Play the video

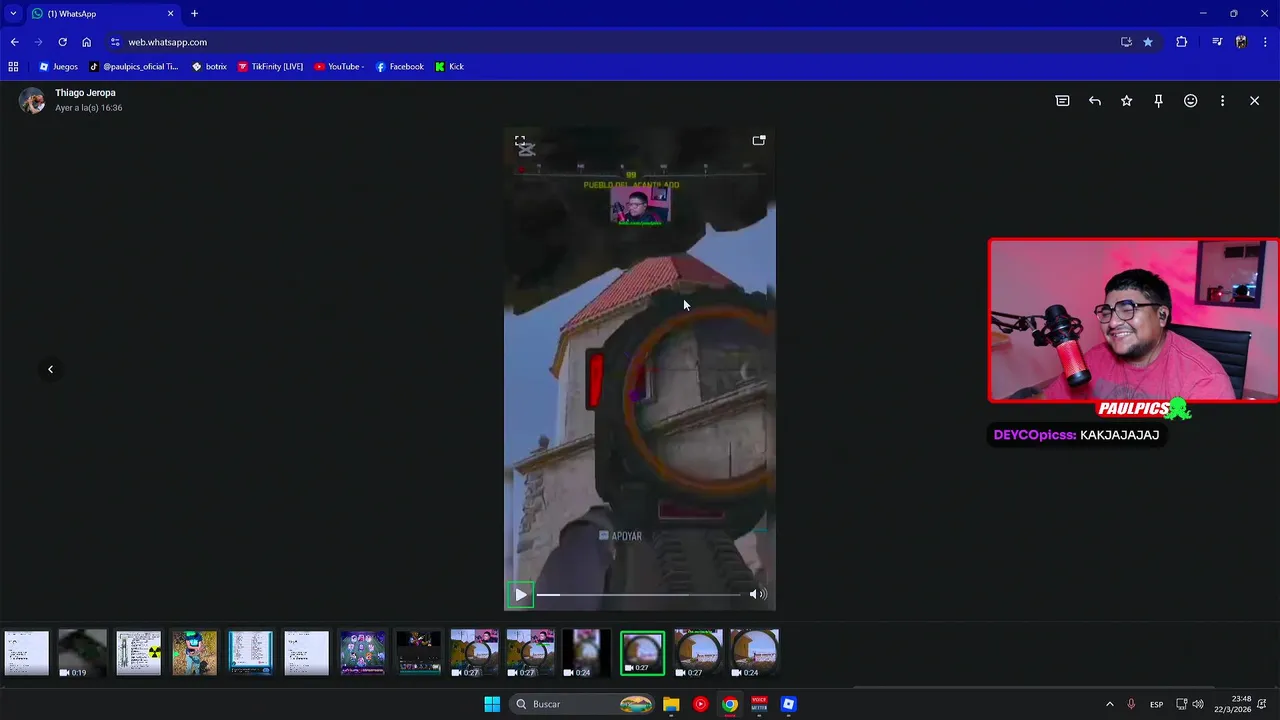(520, 594)
